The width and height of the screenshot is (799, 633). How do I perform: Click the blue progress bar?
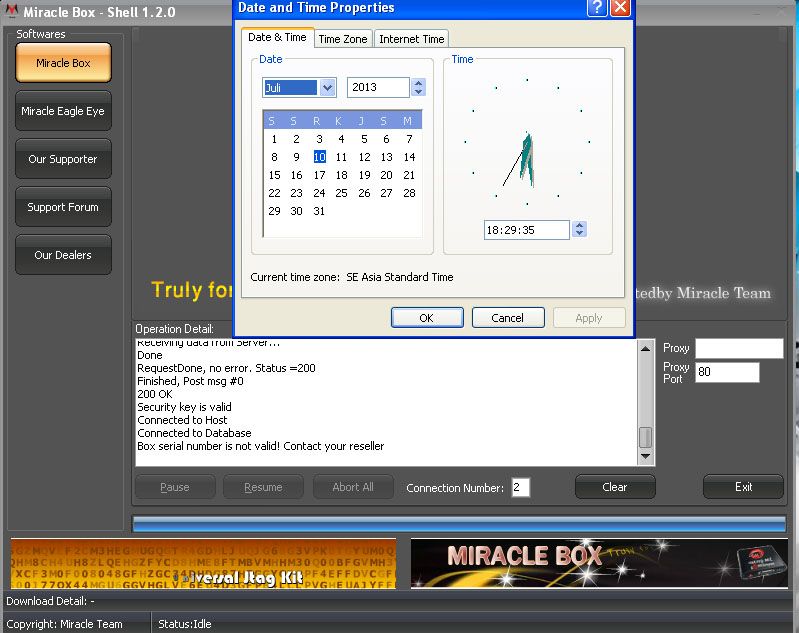pyautogui.click(x=459, y=524)
